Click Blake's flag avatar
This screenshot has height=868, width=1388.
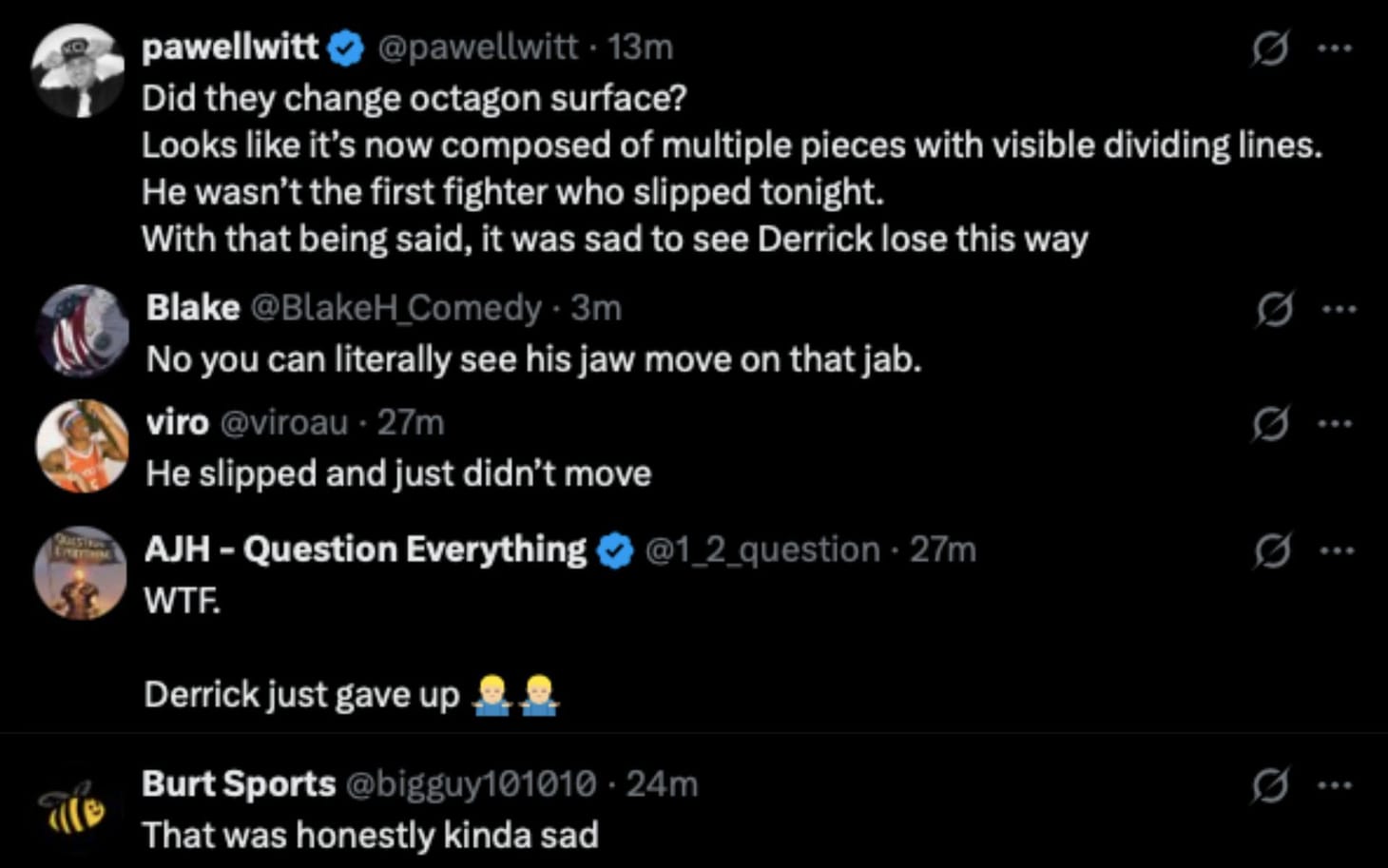[x=83, y=332]
